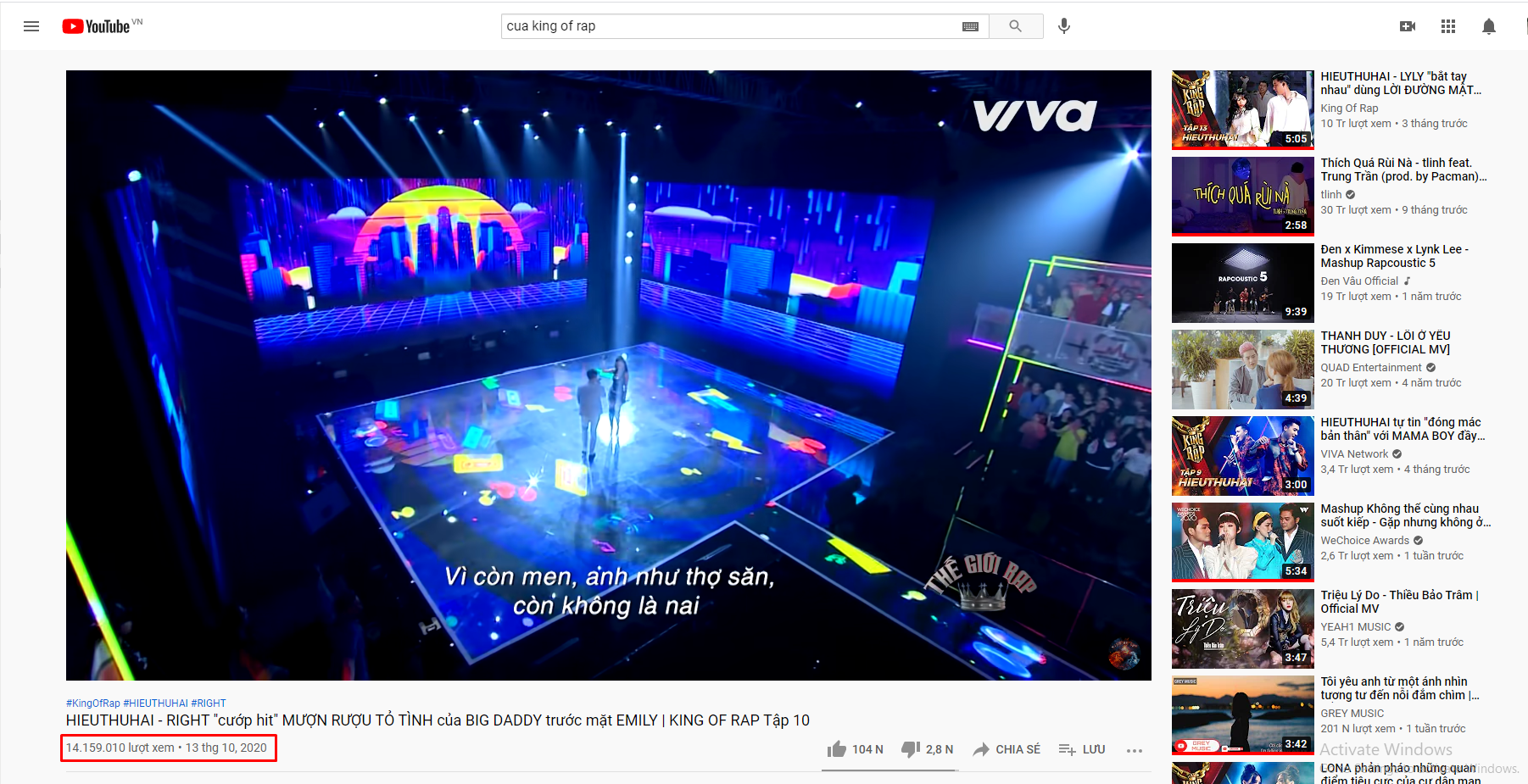The height and width of the screenshot is (784, 1528).
Task: Click the magnifier search button
Action: (1015, 26)
